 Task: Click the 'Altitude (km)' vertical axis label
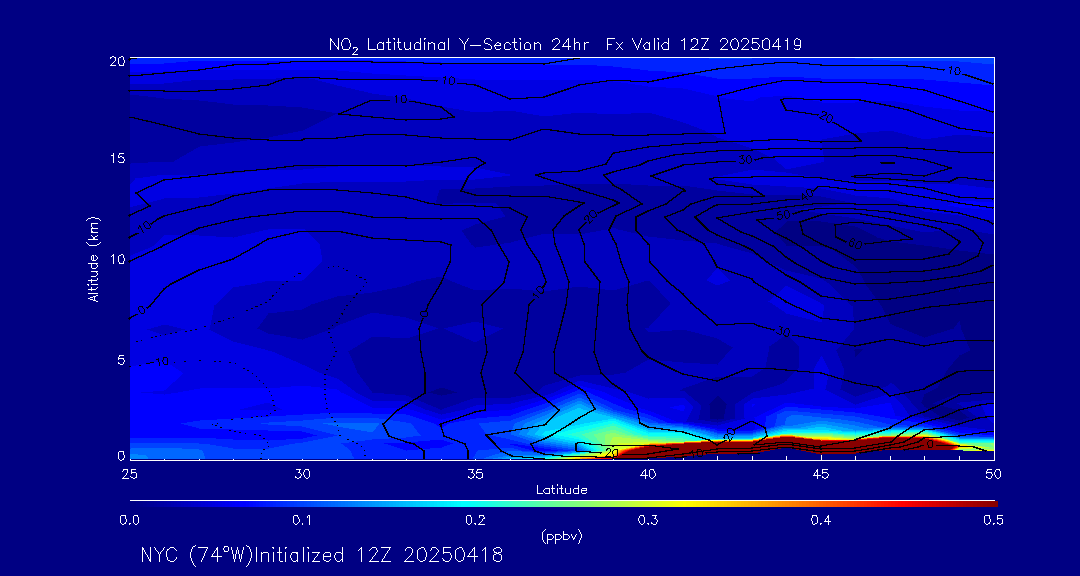coord(92,258)
